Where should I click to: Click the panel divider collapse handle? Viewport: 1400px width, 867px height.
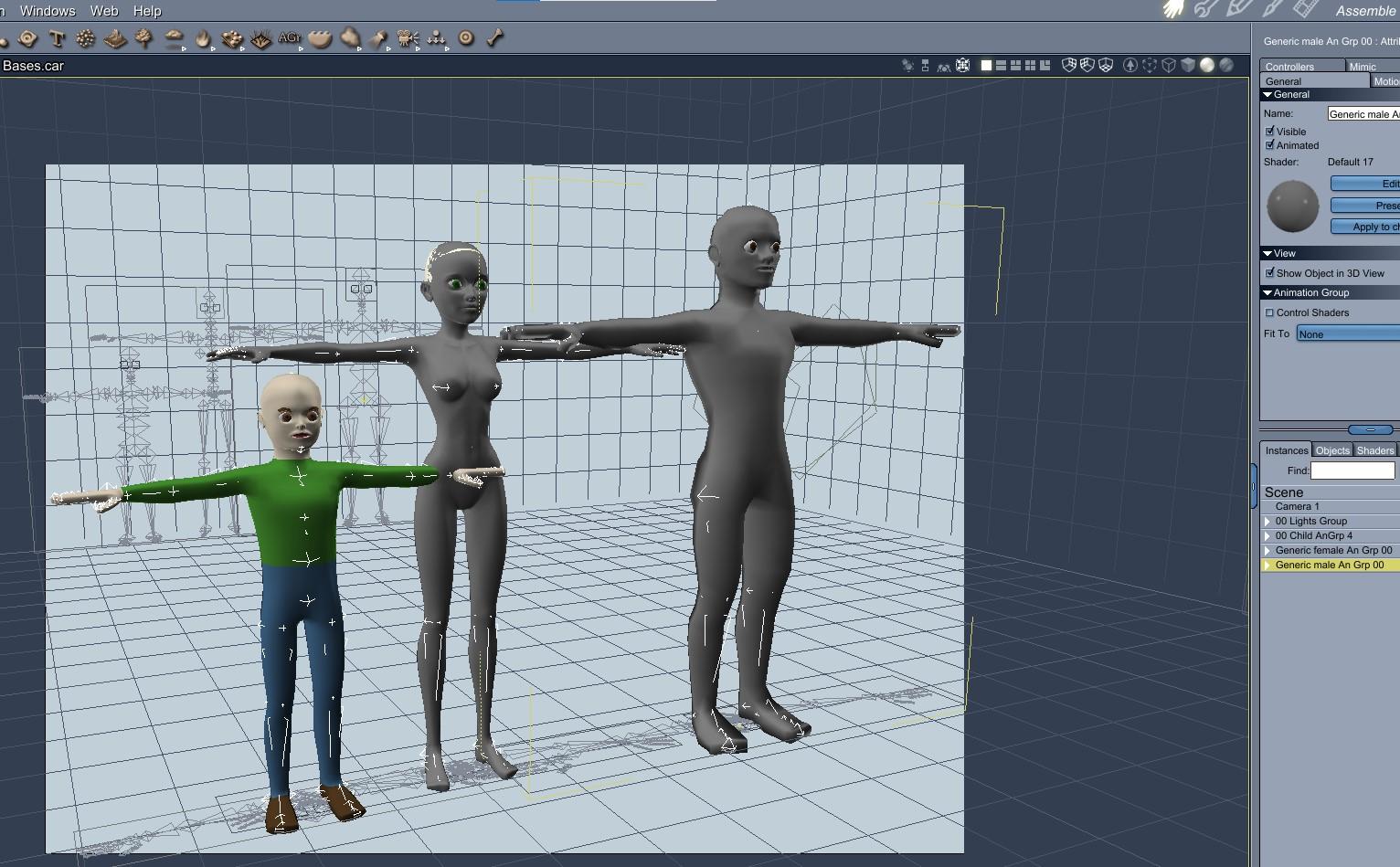pyautogui.click(x=1370, y=429)
